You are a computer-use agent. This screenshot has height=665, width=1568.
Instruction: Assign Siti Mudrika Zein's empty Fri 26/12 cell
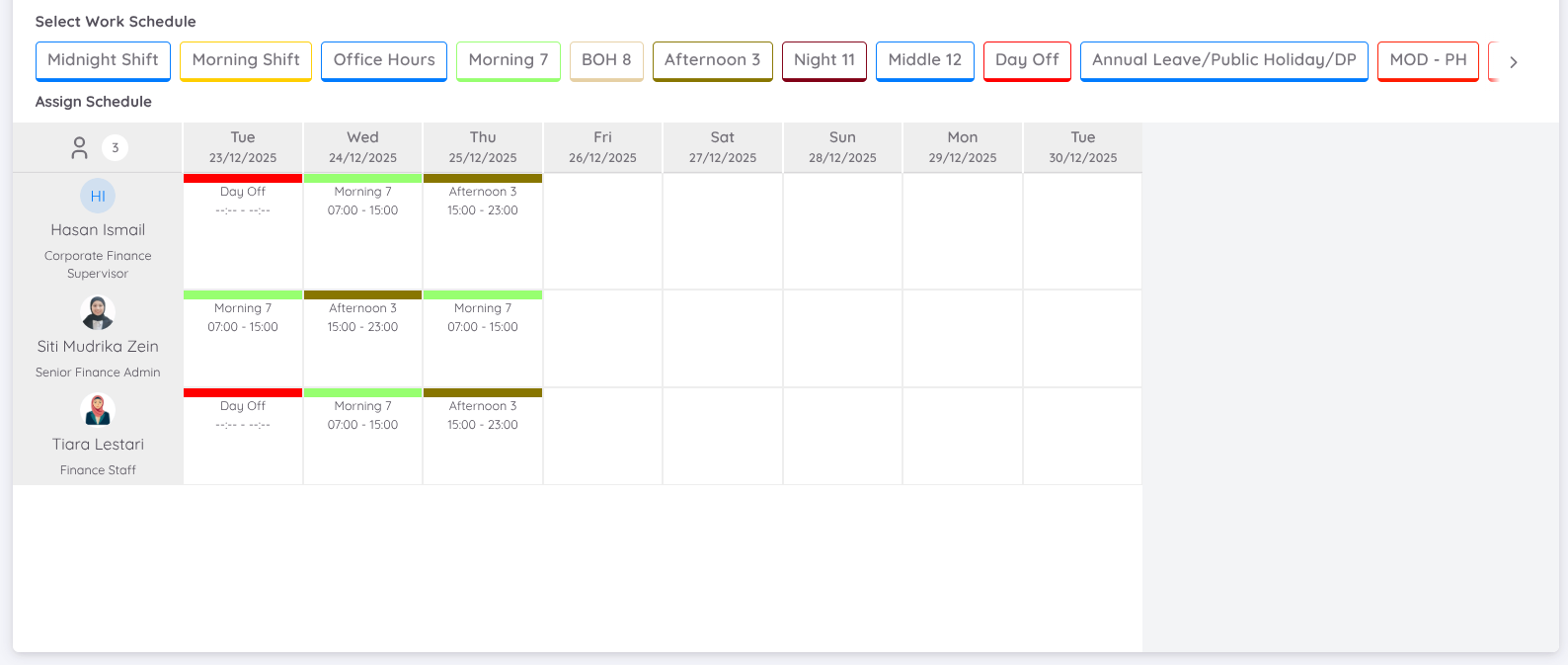602,339
